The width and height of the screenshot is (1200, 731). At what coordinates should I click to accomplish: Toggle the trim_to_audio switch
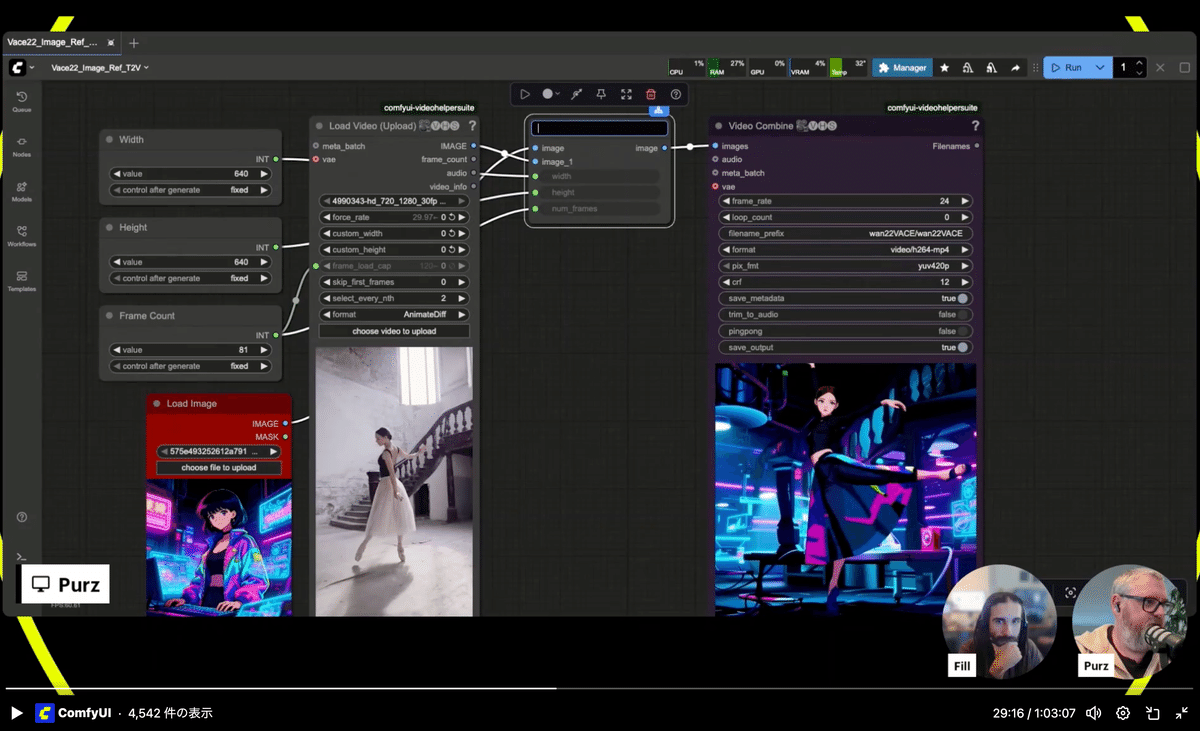point(962,315)
